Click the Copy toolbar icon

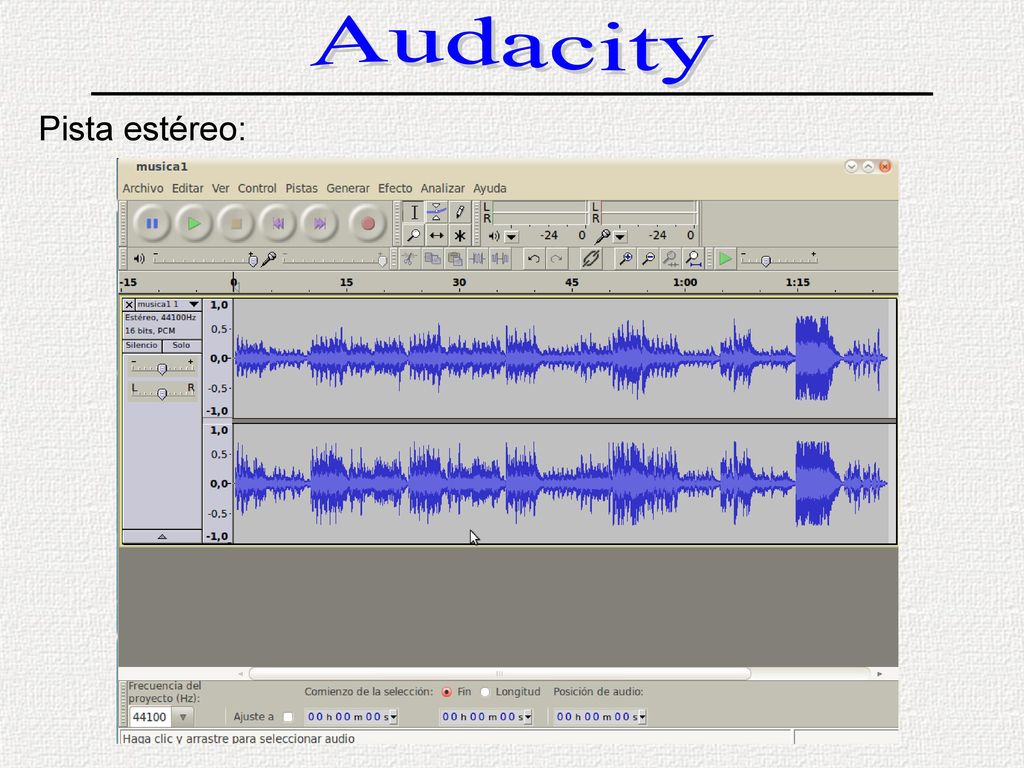pos(432,259)
